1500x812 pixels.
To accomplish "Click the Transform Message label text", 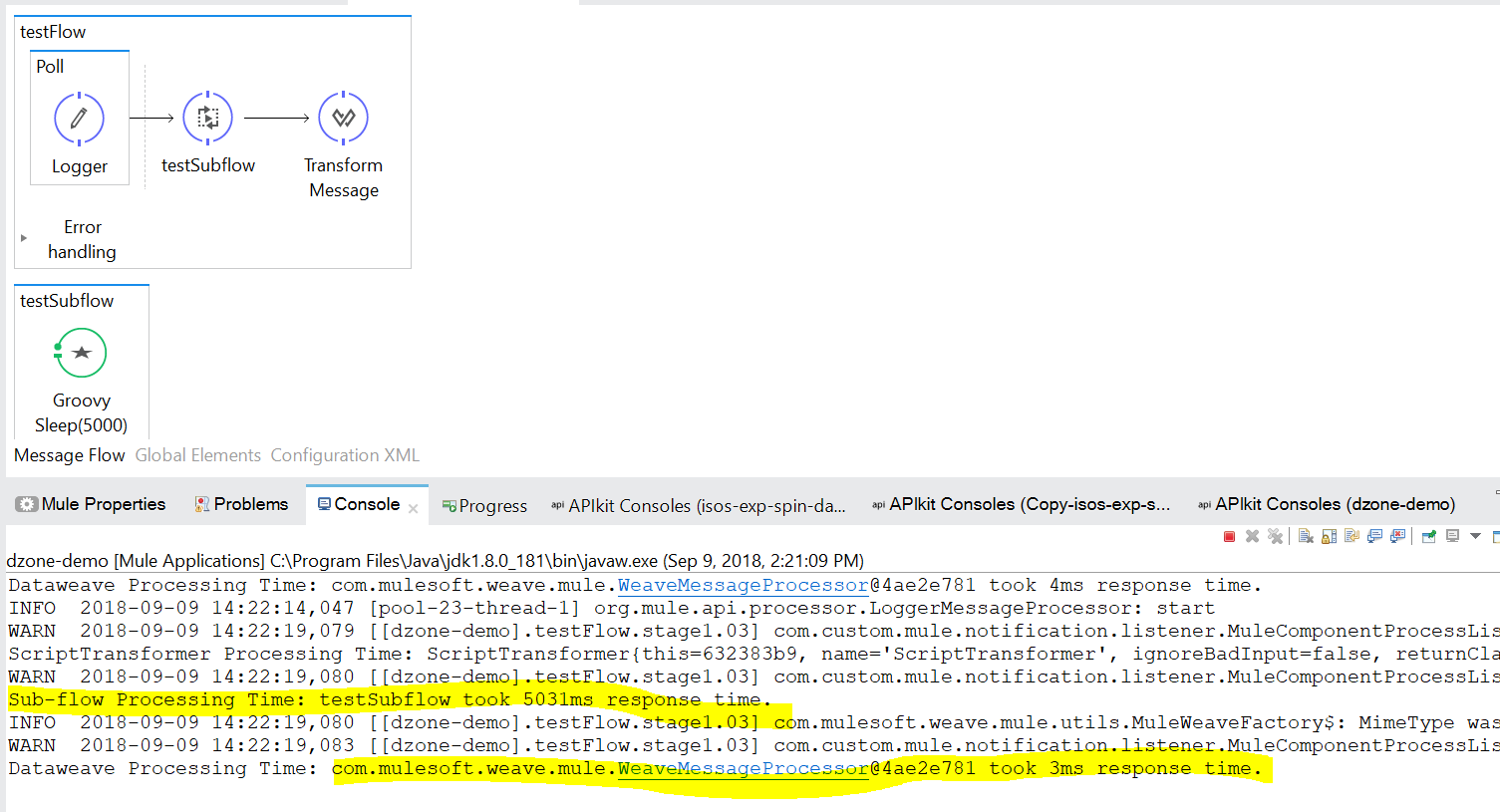I will pyautogui.click(x=344, y=177).
